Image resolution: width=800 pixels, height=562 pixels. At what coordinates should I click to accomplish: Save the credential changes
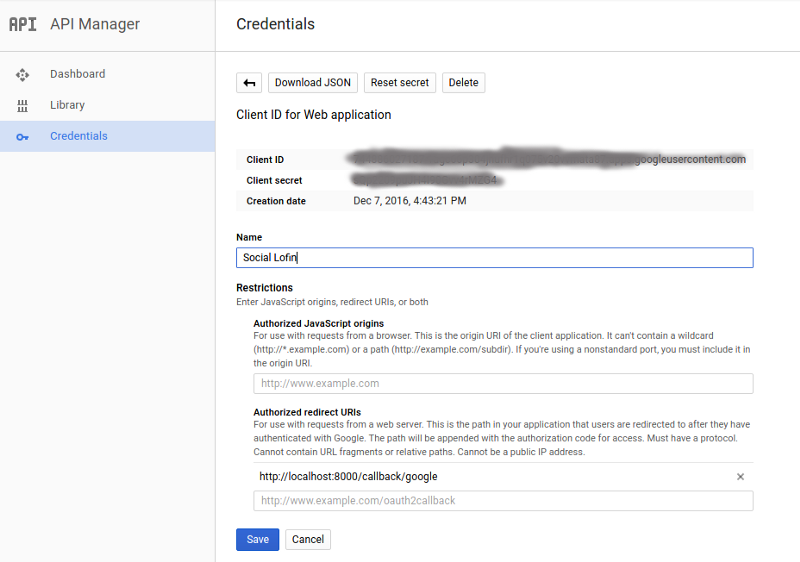(x=257, y=539)
